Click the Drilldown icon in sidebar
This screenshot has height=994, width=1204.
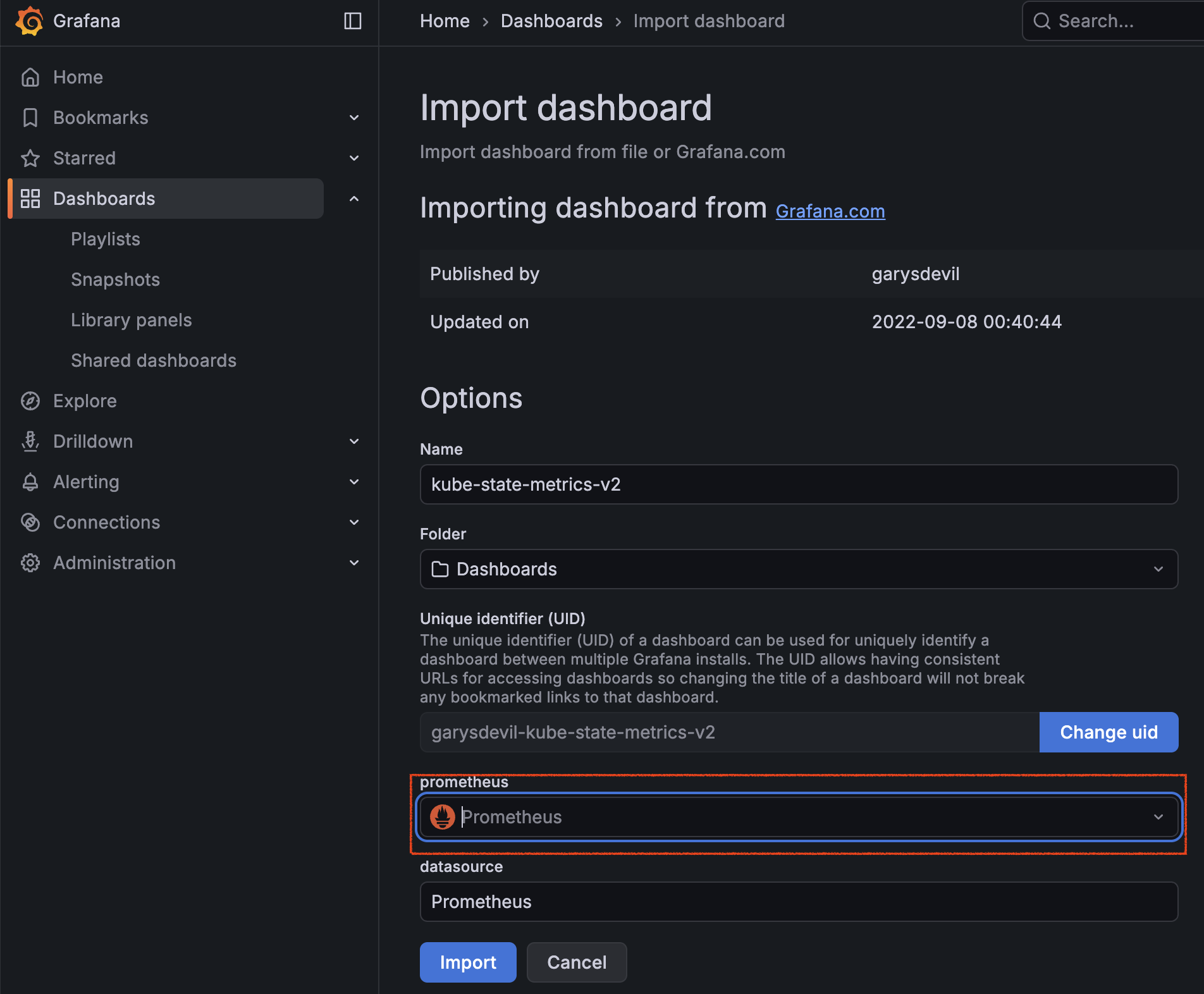click(30, 441)
